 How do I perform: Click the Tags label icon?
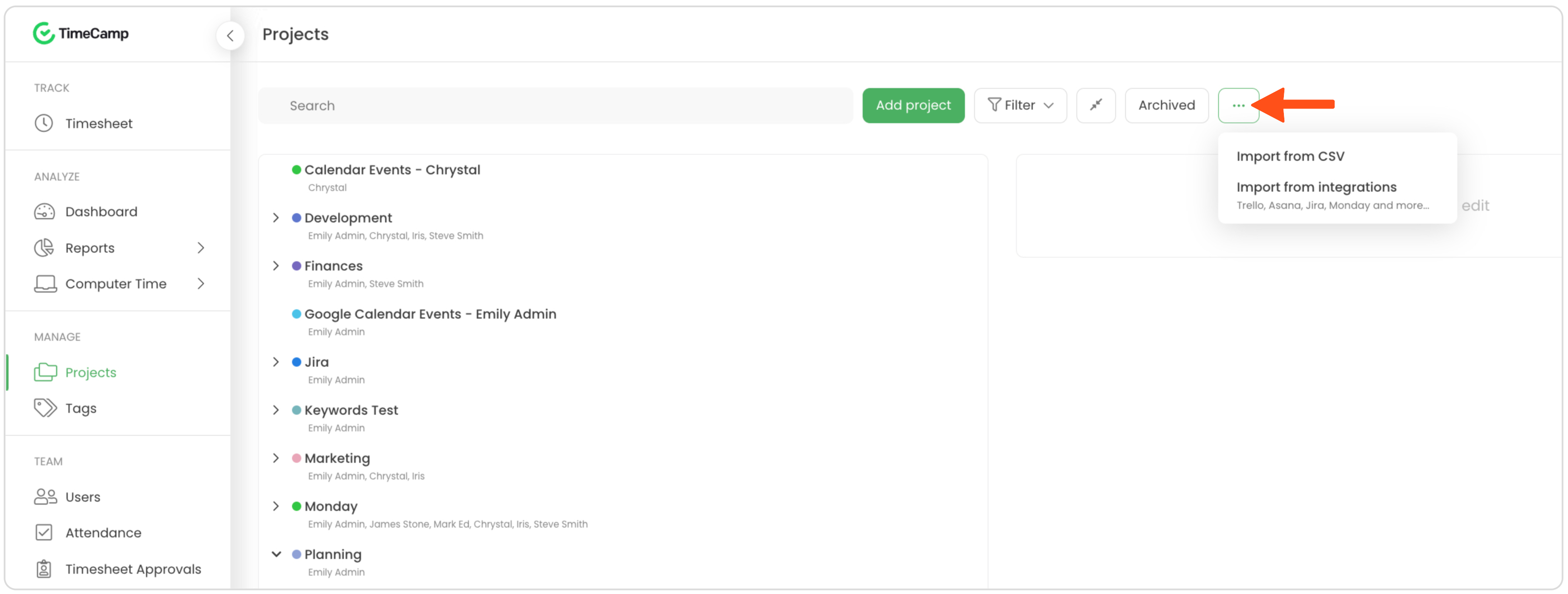point(45,408)
